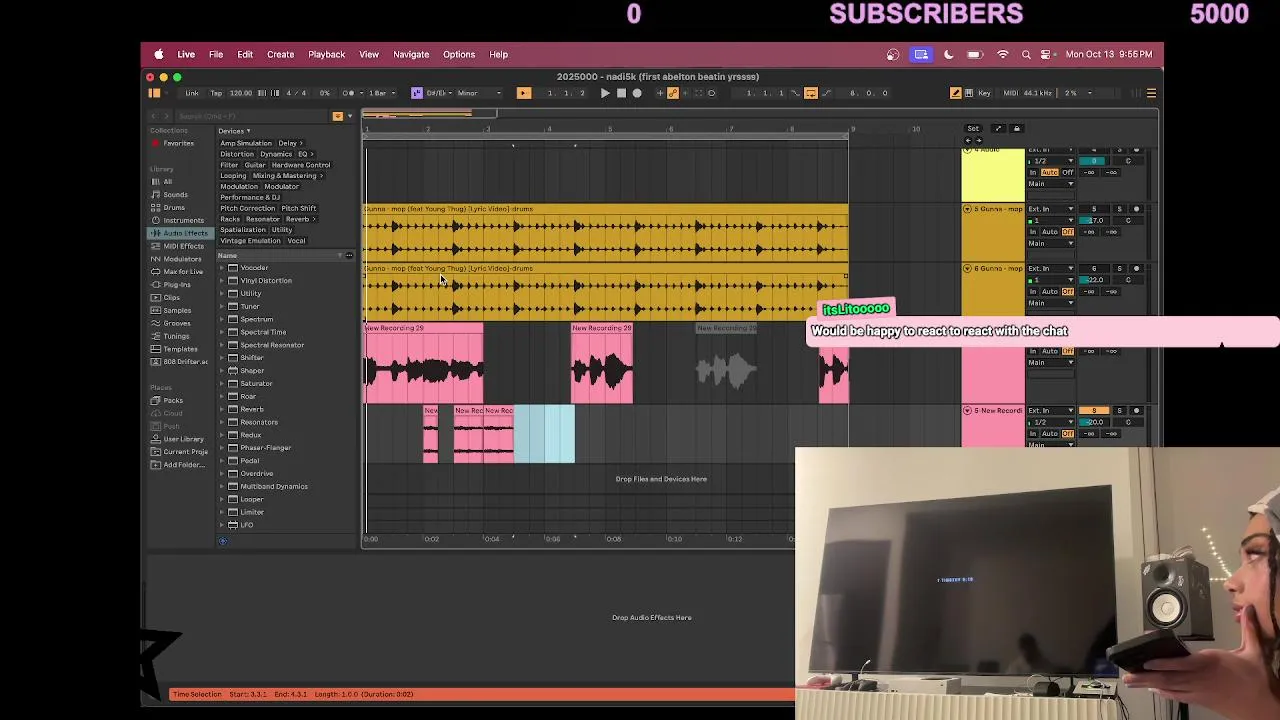Open the Devices filter dropdown
Screen dimensions: 1280x720
[x=234, y=131]
